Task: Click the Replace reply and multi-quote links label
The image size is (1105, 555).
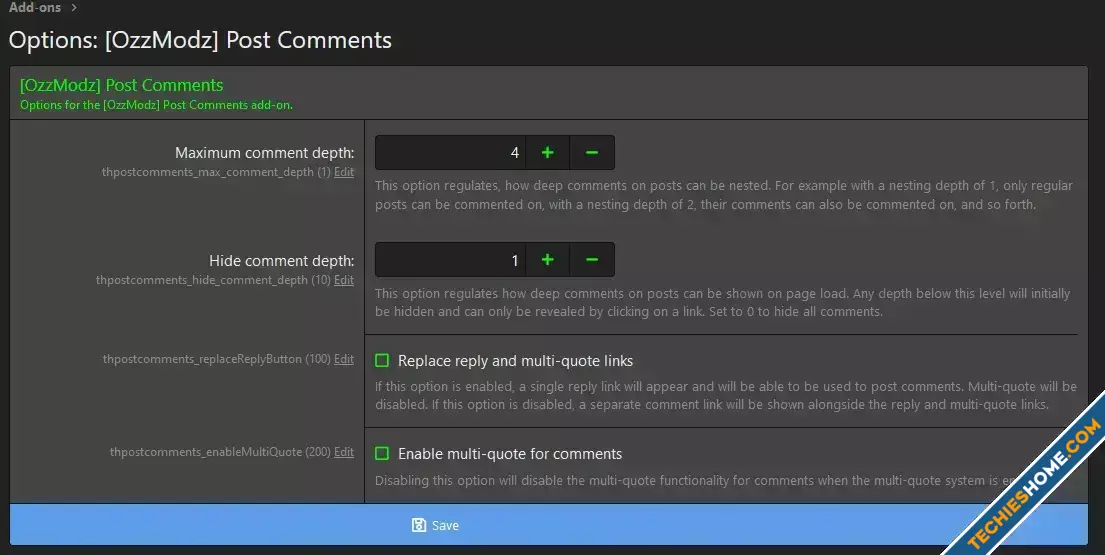Action: click(515, 361)
